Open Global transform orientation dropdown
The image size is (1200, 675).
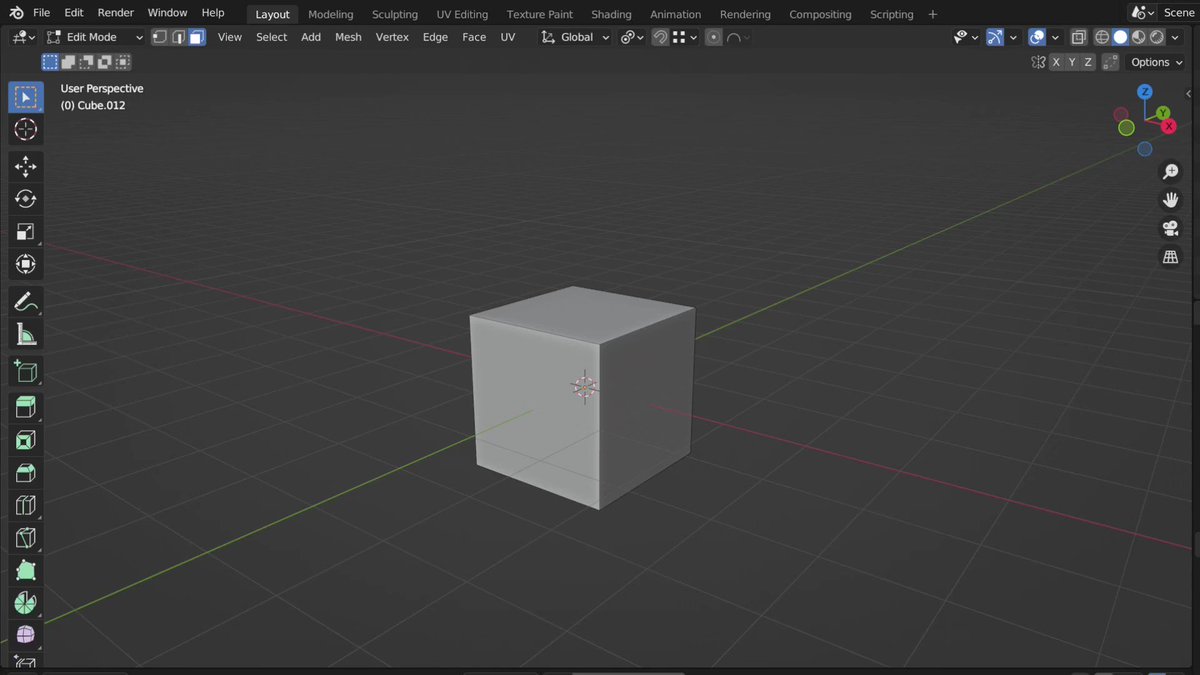[x=575, y=37]
